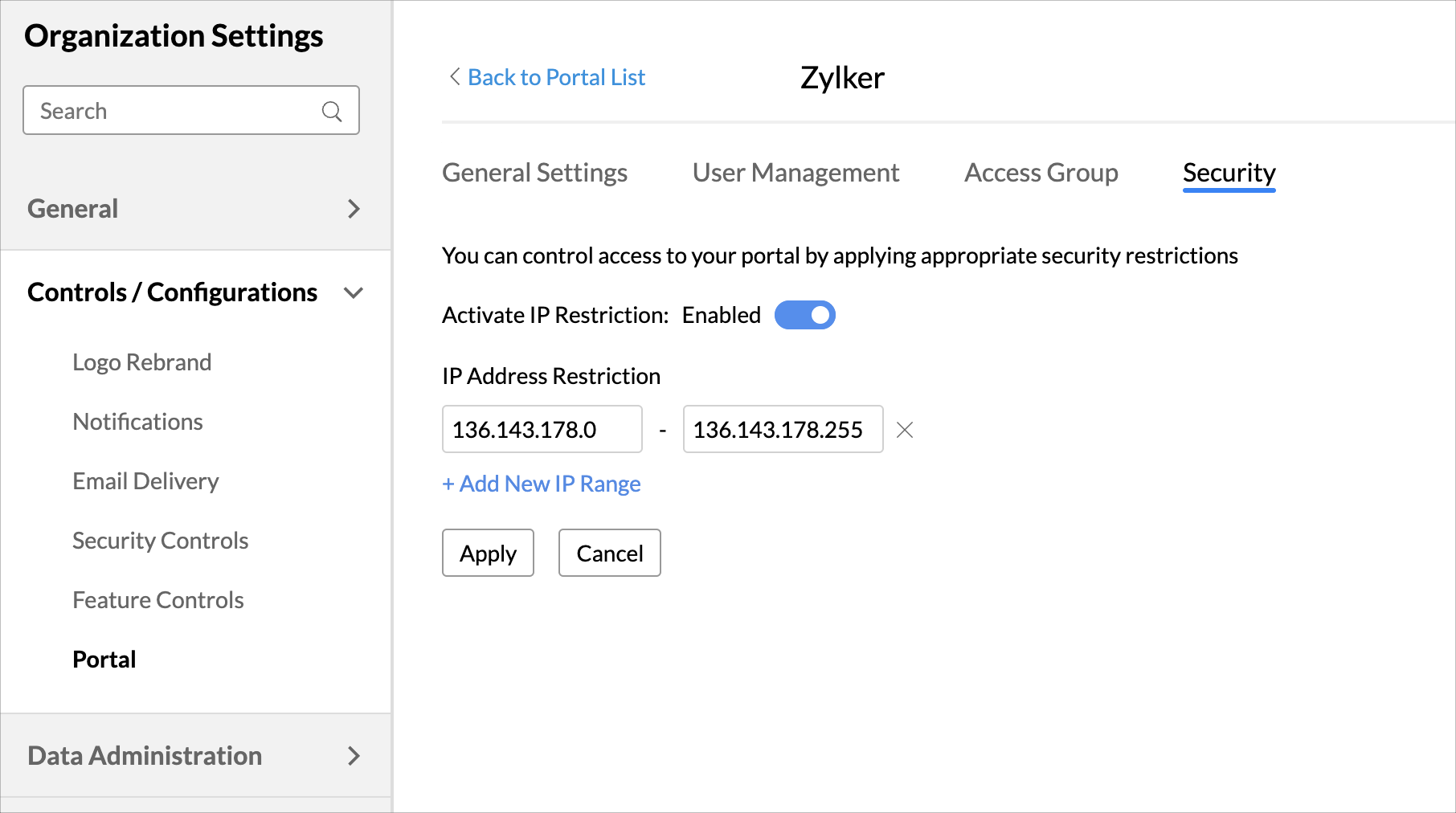
Task: Expand the General section chevron
Action: 354,209
